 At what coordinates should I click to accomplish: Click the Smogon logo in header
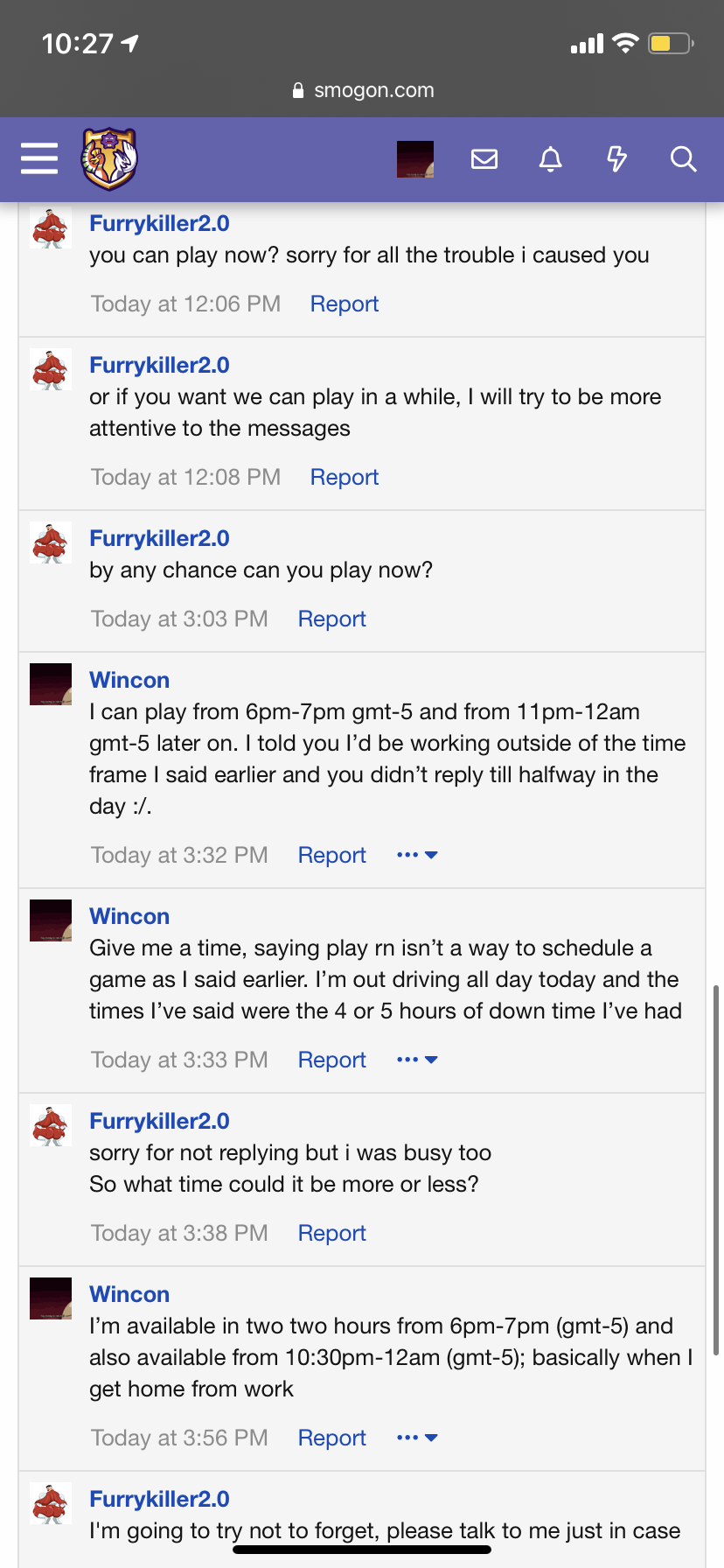pos(109,159)
